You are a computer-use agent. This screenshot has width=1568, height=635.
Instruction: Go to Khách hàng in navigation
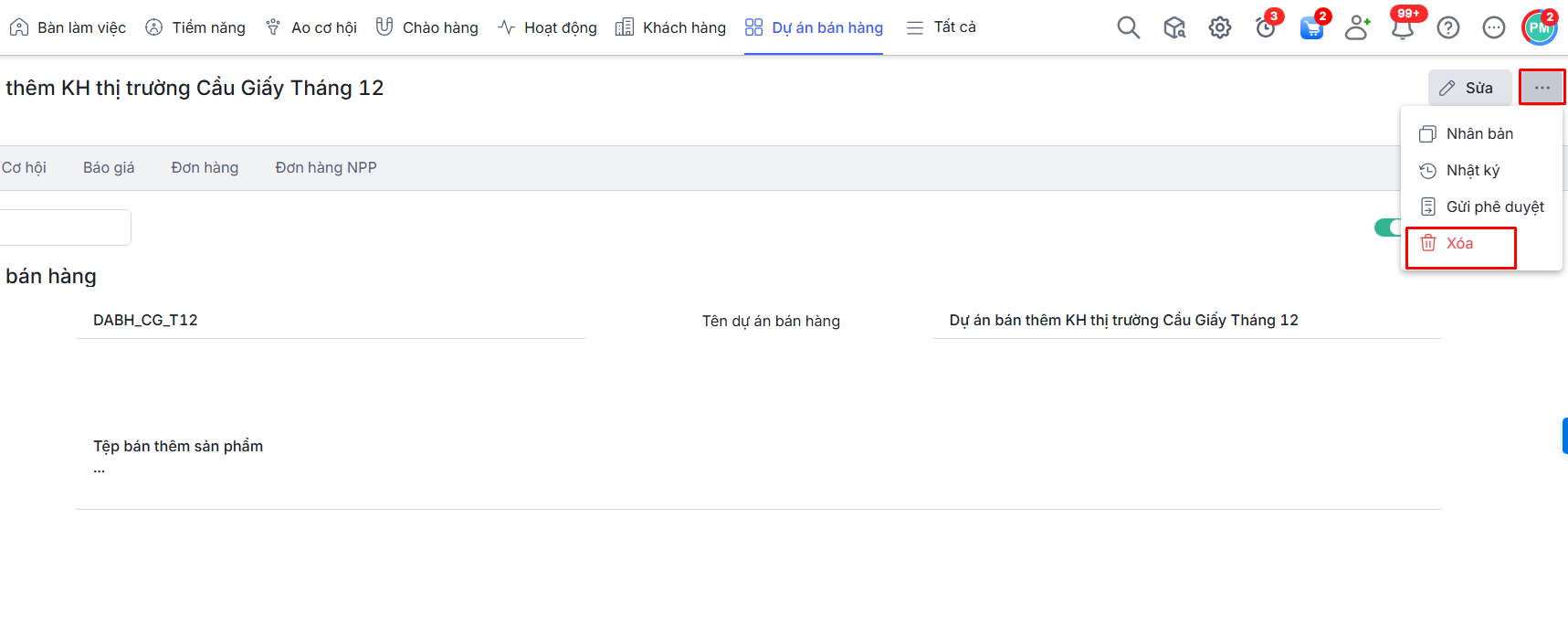point(671,27)
